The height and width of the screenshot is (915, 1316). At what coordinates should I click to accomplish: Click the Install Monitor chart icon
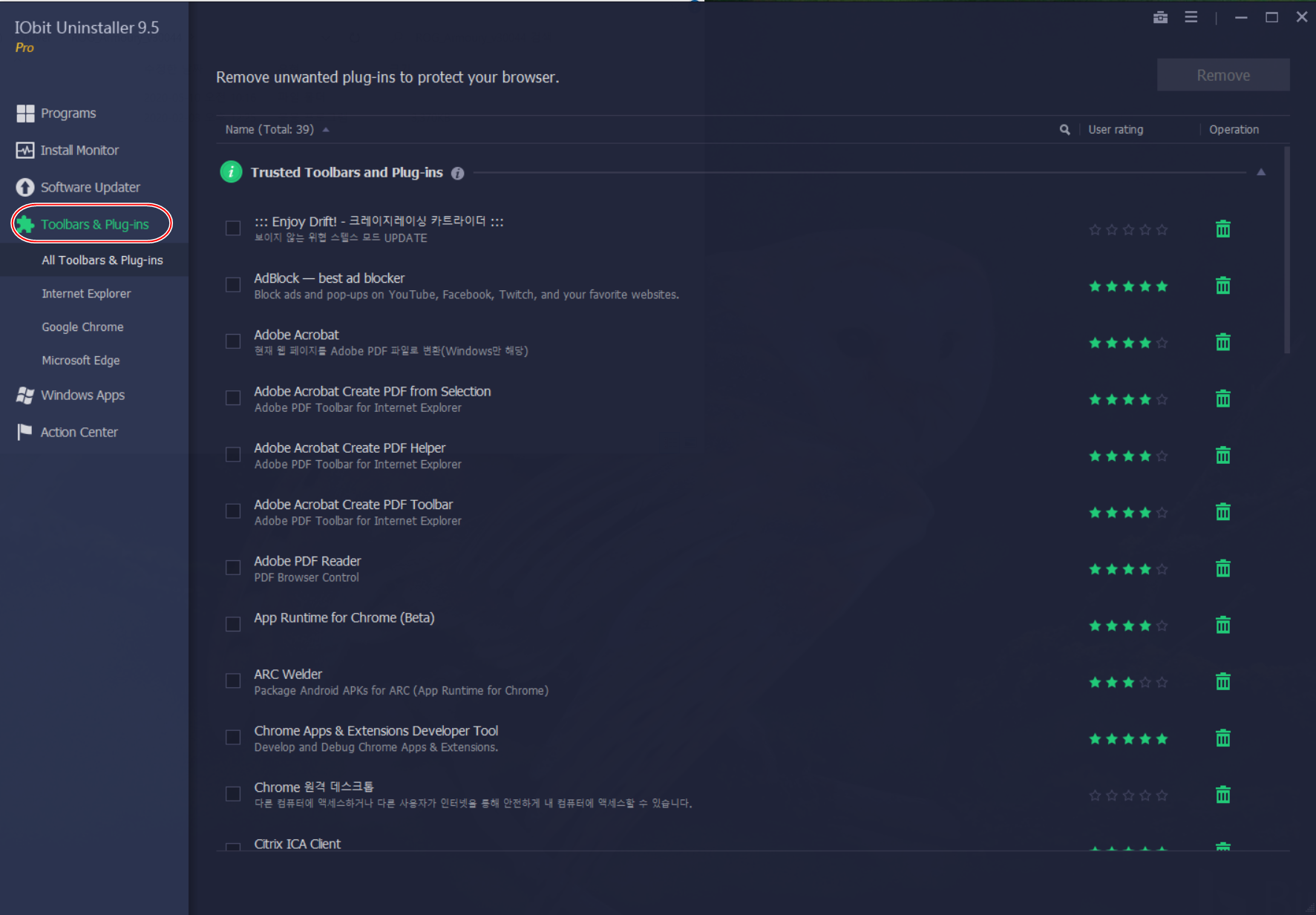click(x=25, y=150)
